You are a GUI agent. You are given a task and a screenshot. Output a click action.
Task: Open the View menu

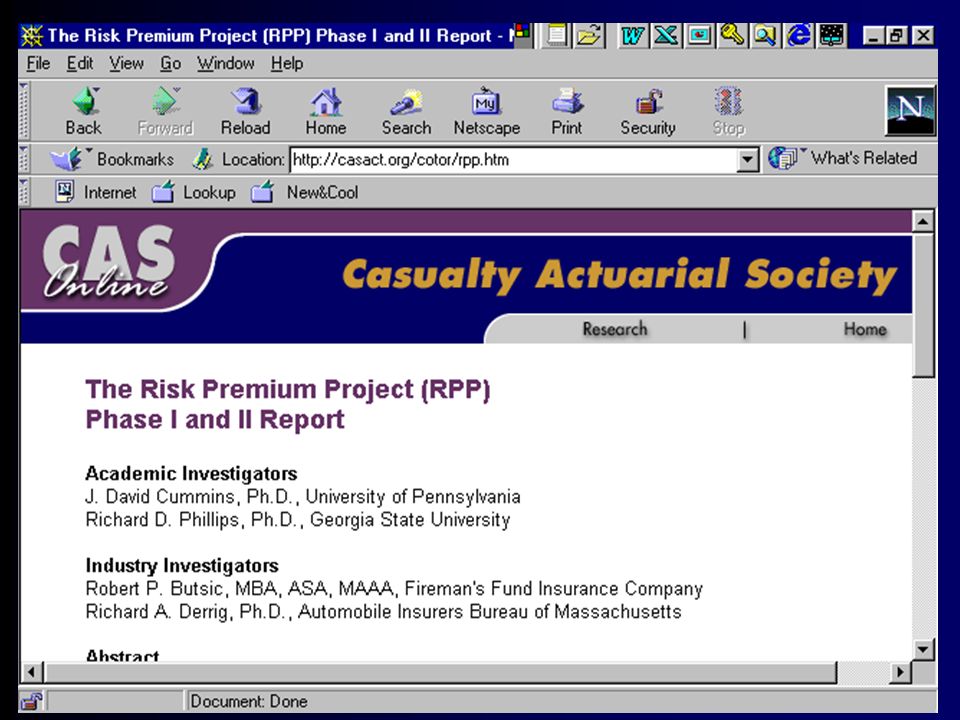[x=126, y=64]
